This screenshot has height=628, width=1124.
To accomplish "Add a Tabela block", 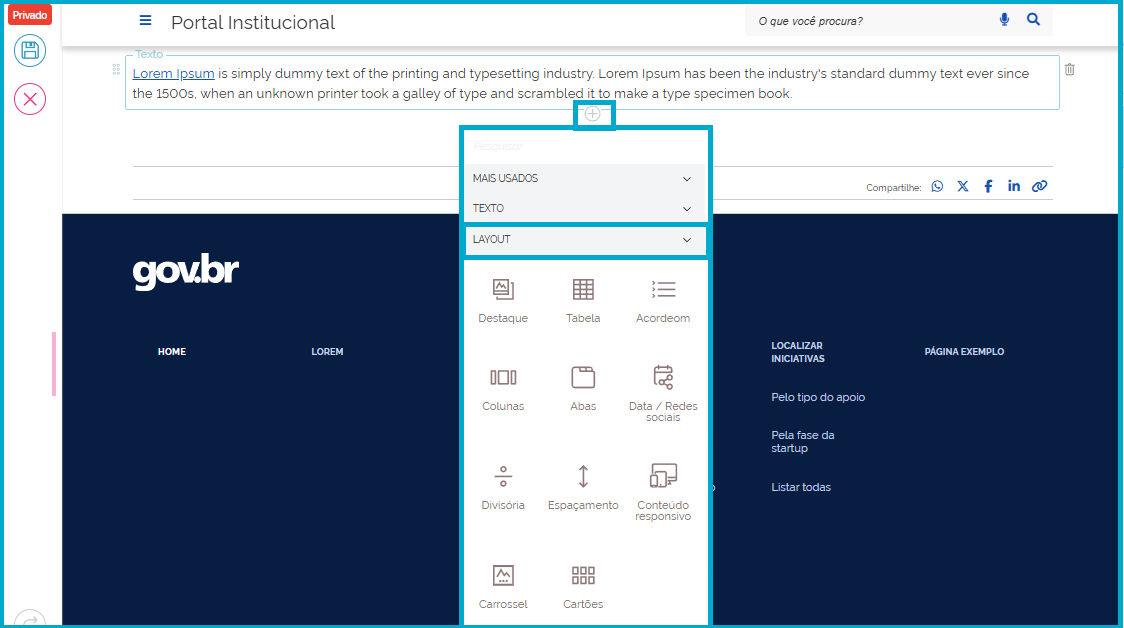I will (583, 300).
